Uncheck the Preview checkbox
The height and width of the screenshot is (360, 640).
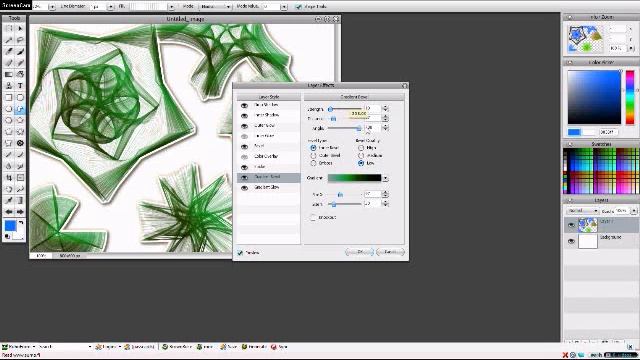[240, 253]
